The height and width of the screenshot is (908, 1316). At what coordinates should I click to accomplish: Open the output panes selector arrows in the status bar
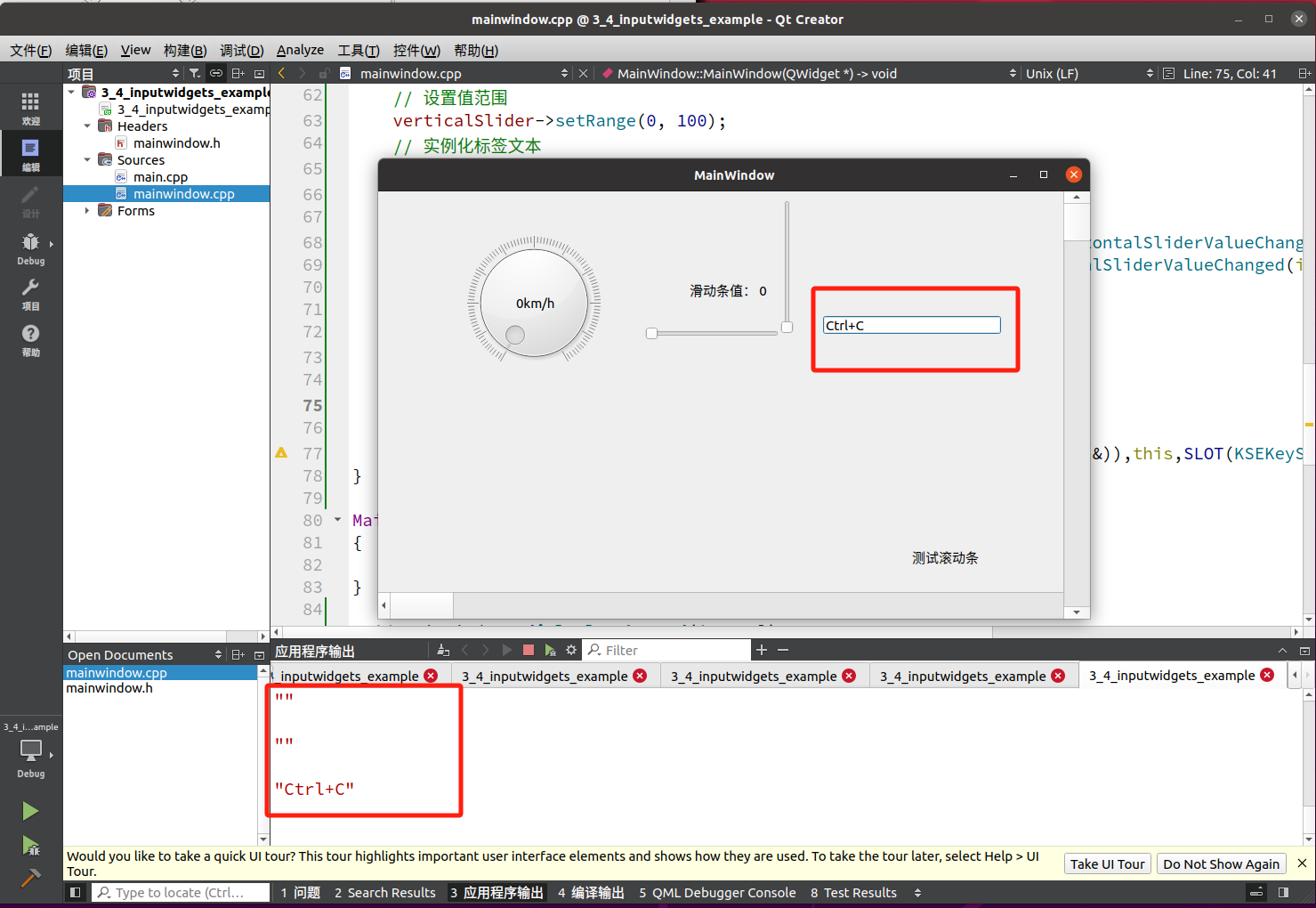918,892
